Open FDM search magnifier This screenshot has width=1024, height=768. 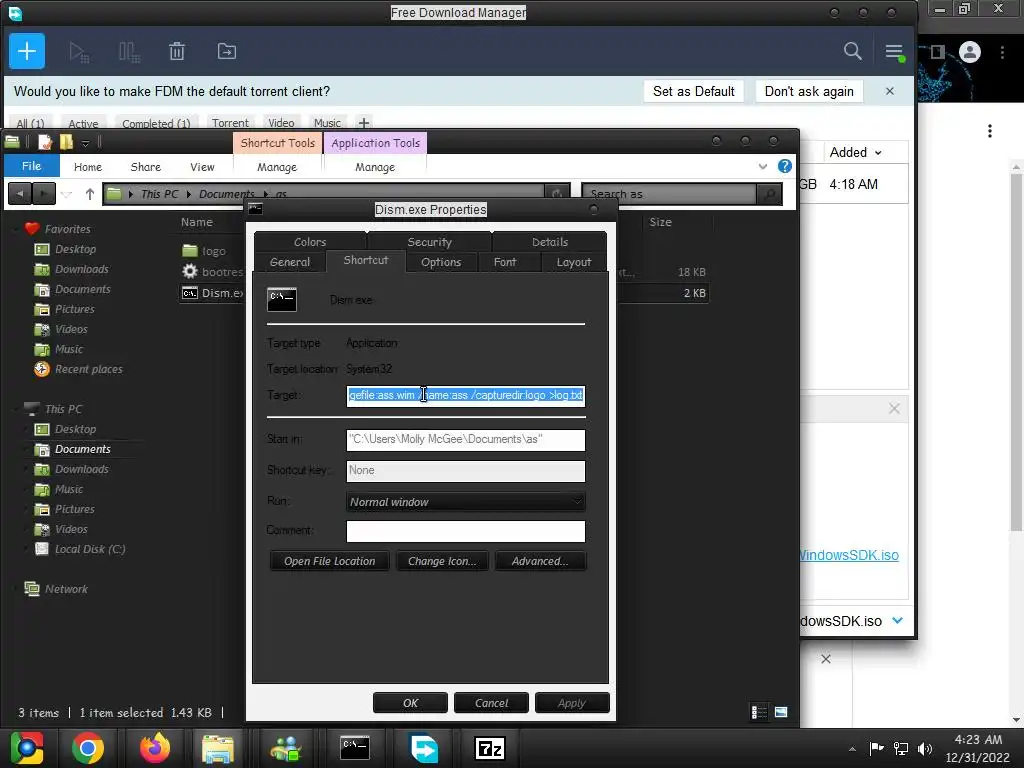point(852,51)
